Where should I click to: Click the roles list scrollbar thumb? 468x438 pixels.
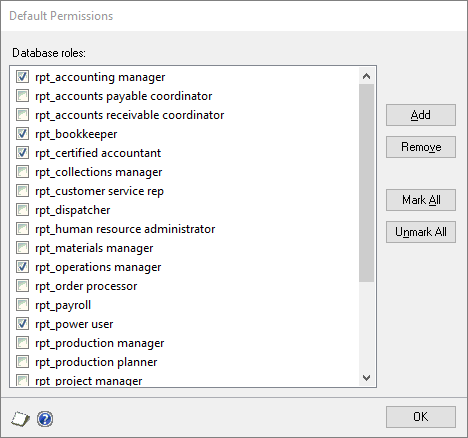coord(366,183)
